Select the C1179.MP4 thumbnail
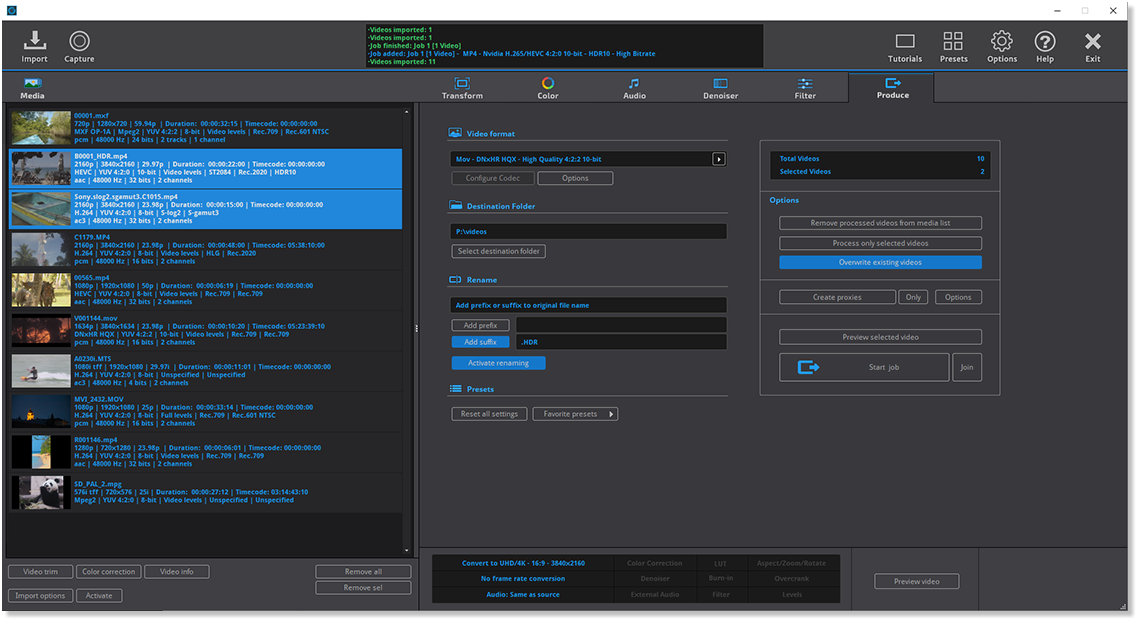The width and height of the screenshot is (1140, 623). pos(41,250)
